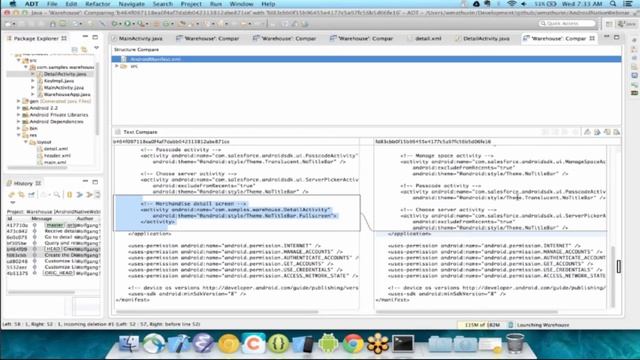Expand the DetailActivity.java tree node

(x=33, y=74)
